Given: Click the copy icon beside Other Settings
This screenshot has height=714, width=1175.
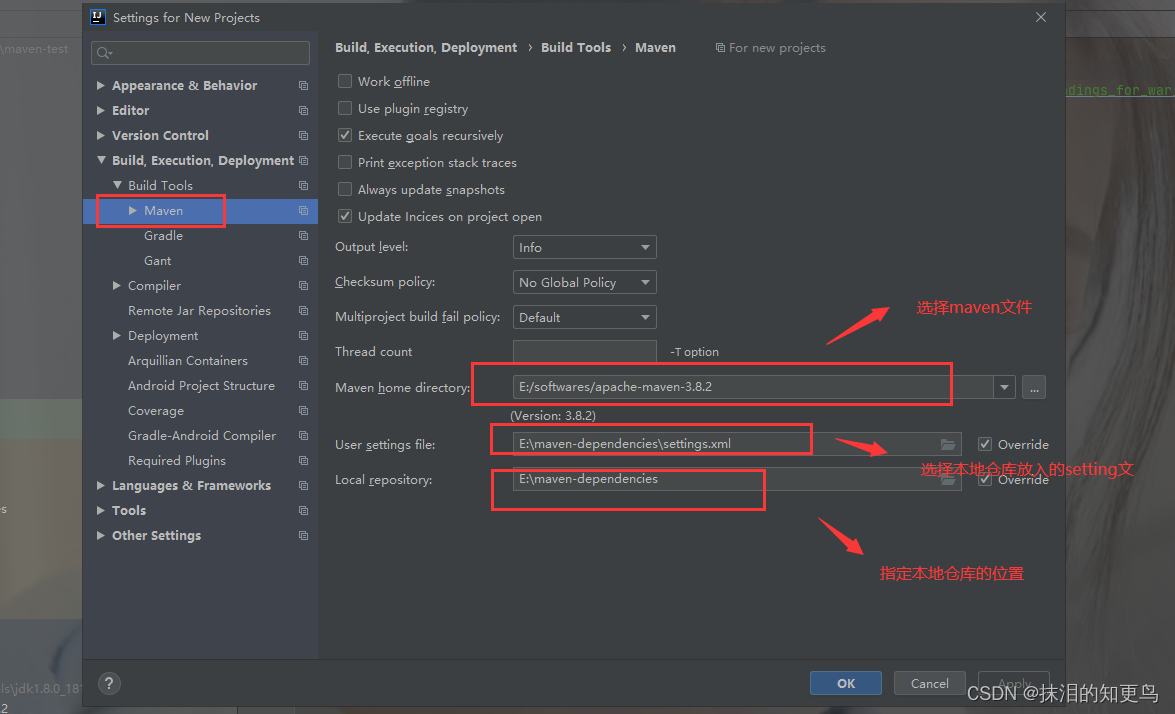Looking at the screenshot, I should coord(303,536).
